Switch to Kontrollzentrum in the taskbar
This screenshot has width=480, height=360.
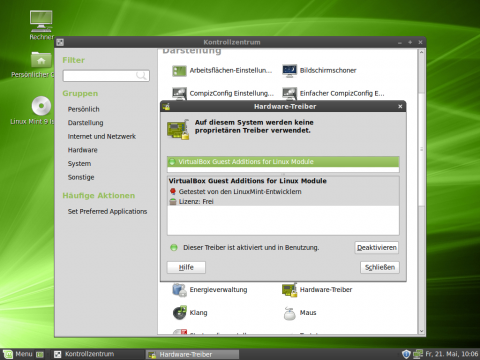97,354
